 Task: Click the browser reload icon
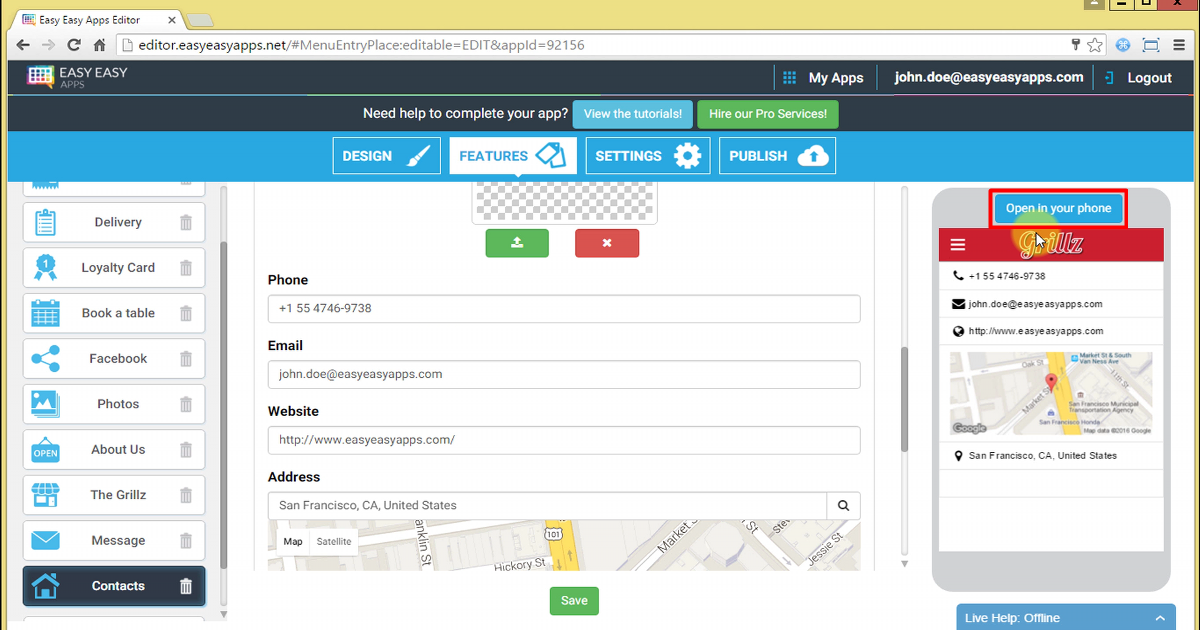click(73, 45)
